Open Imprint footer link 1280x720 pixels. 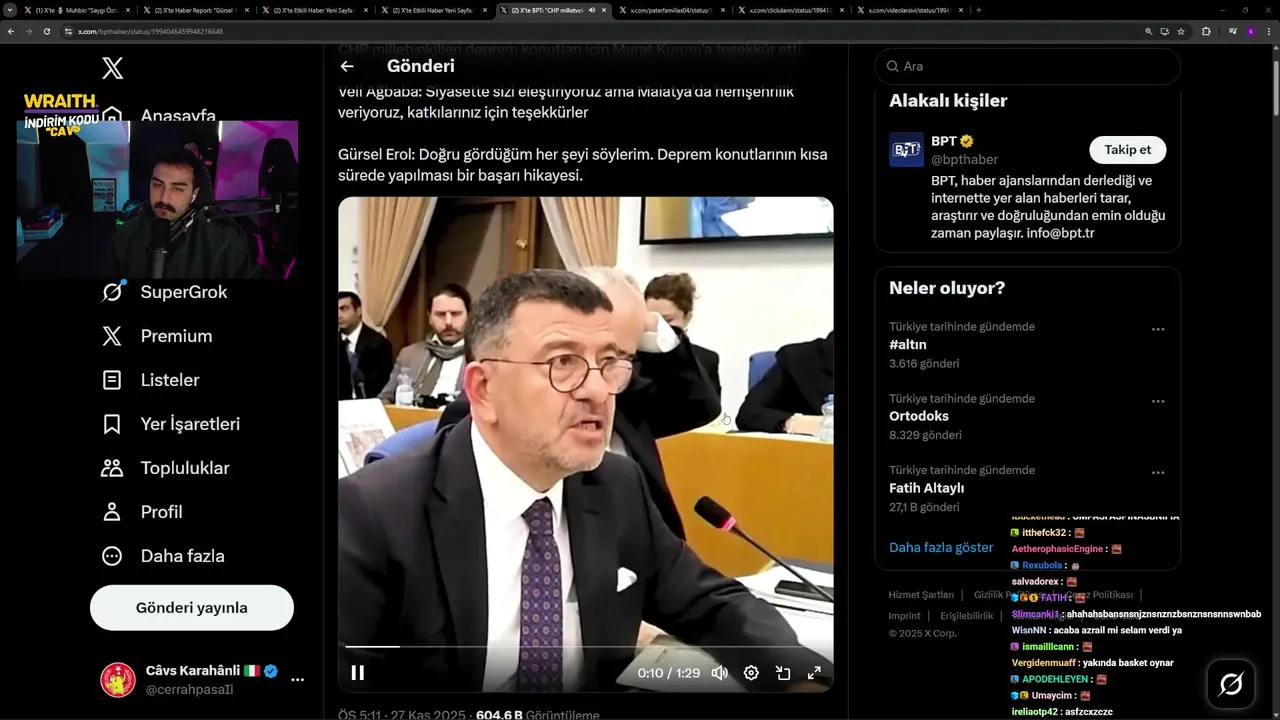pyautogui.click(x=904, y=616)
